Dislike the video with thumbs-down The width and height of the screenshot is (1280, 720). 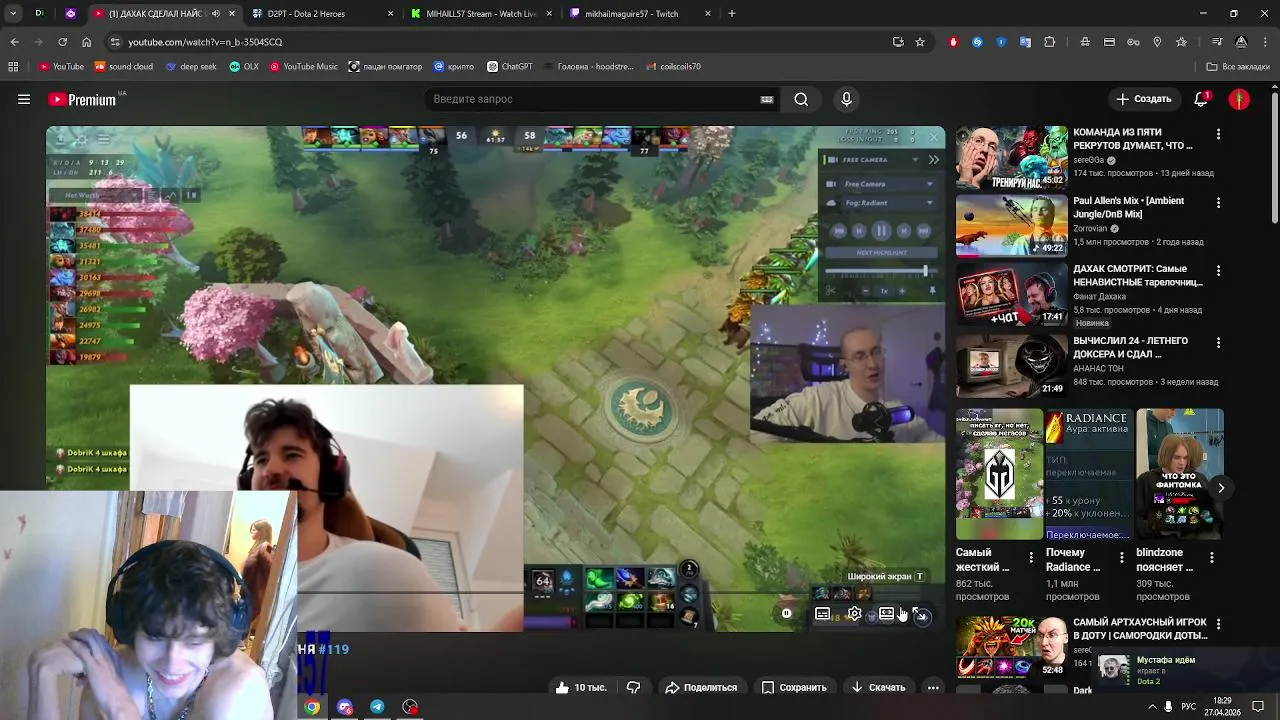(633, 687)
